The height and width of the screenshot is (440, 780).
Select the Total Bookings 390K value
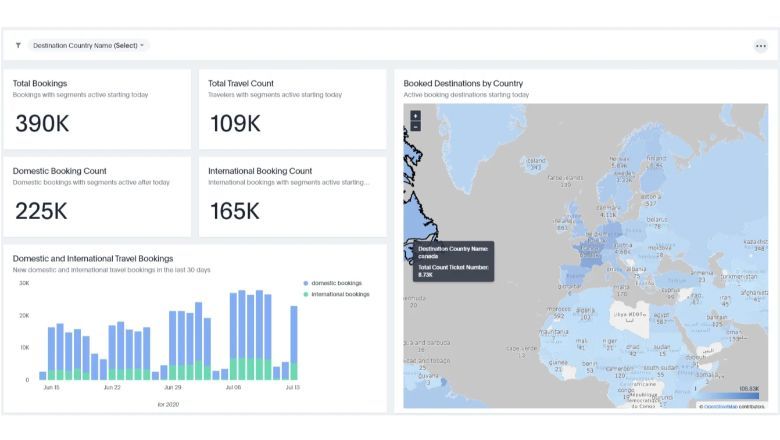[42, 123]
